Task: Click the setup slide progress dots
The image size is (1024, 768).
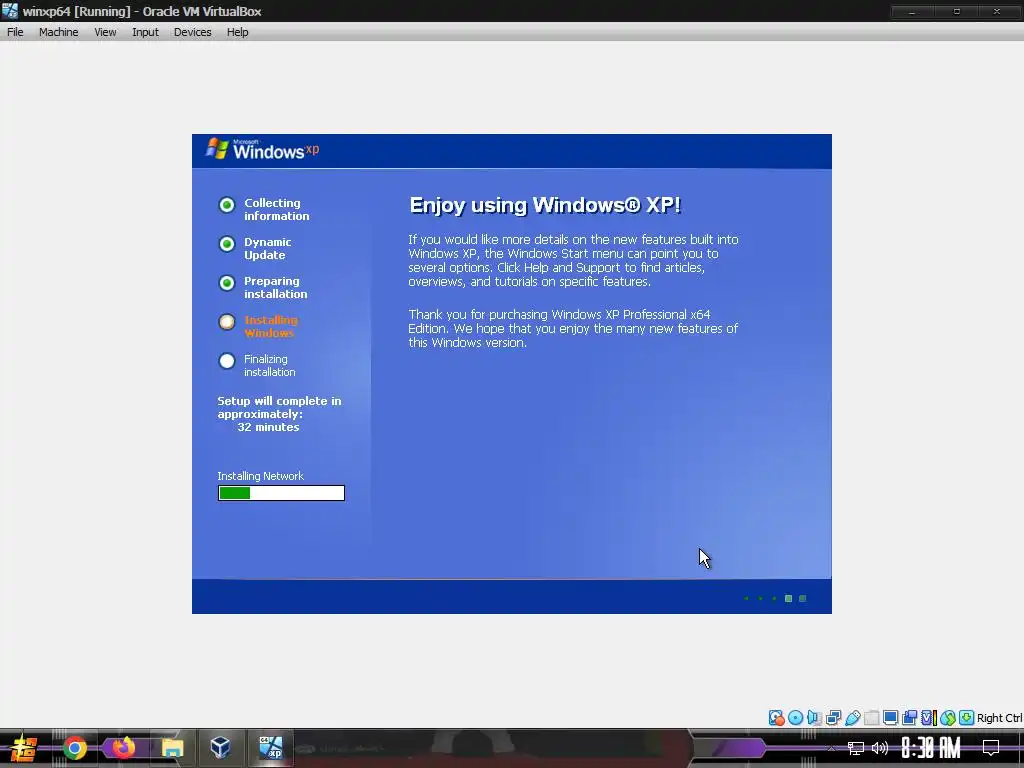Action: coord(775,598)
